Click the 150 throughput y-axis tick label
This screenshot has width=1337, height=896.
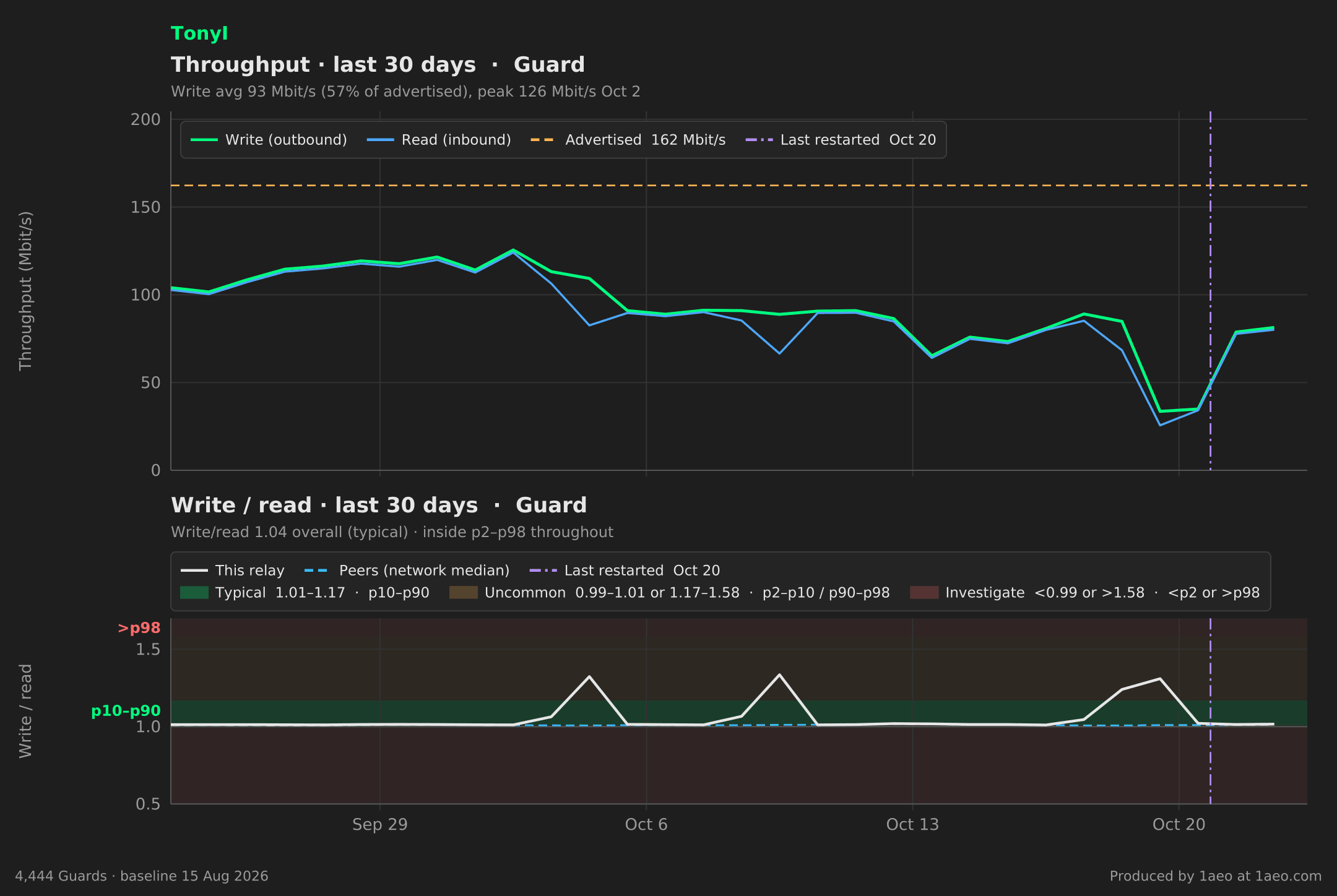(145, 207)
